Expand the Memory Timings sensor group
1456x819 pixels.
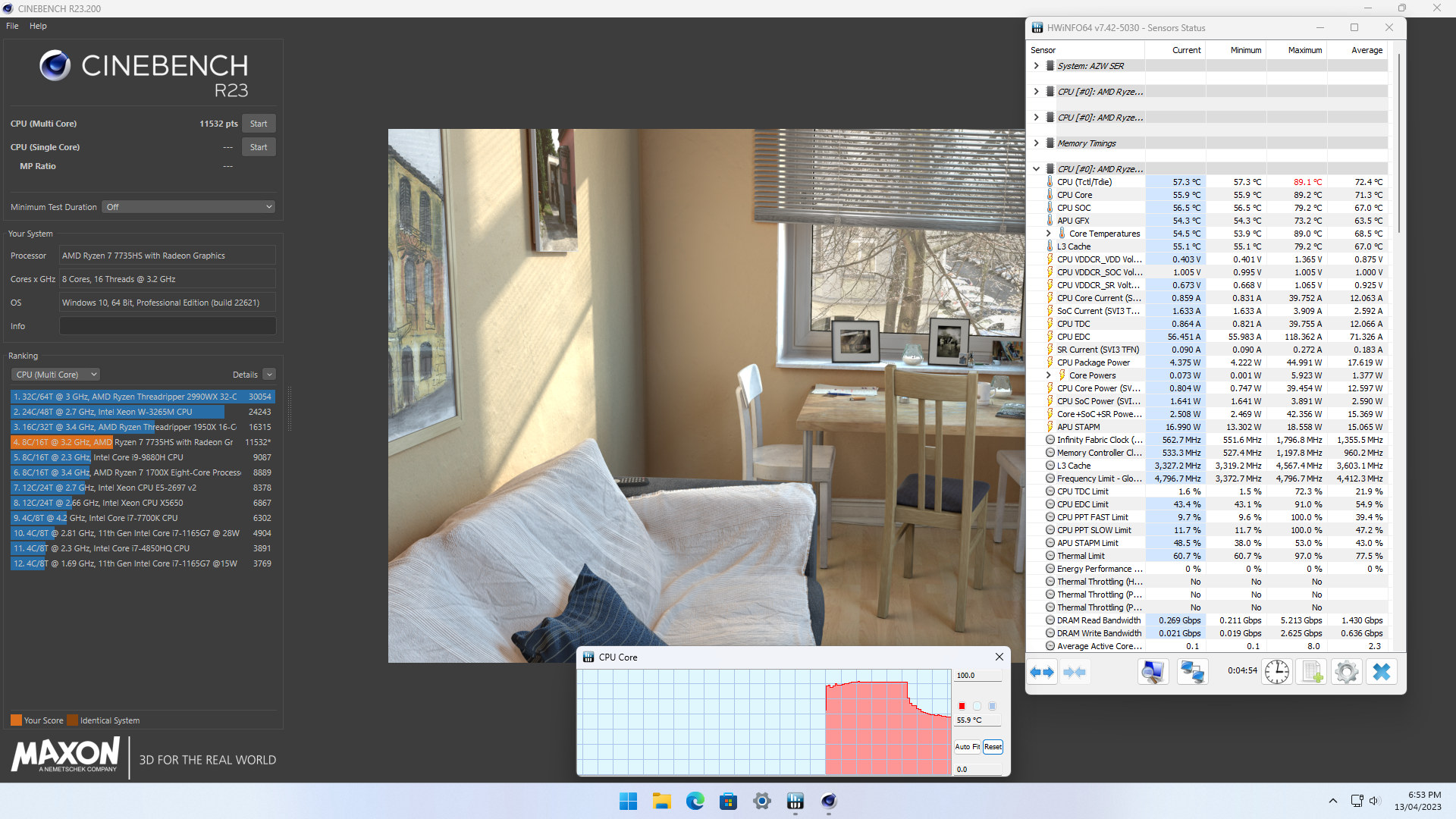1036,143
